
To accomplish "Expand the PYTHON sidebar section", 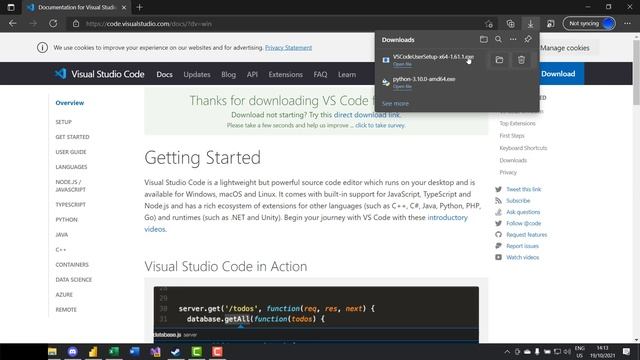I will [x=67, y=220].
